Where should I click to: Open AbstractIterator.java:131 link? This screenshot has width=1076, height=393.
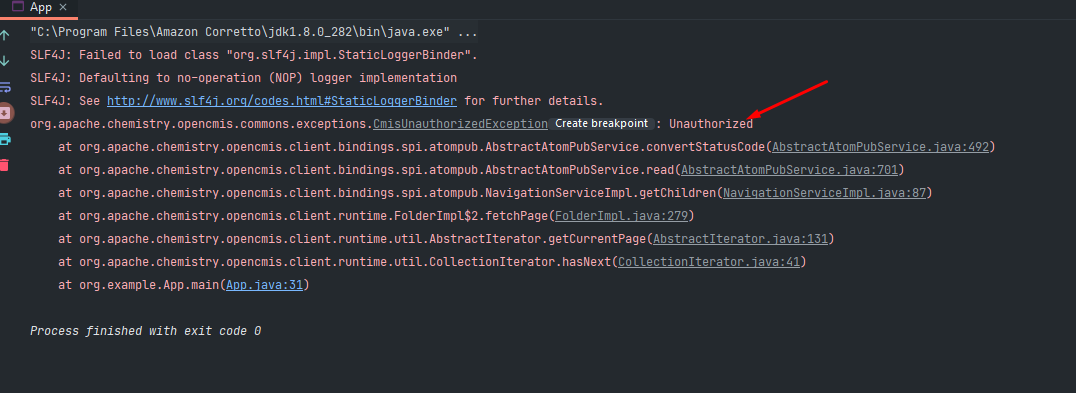(740, 239)
